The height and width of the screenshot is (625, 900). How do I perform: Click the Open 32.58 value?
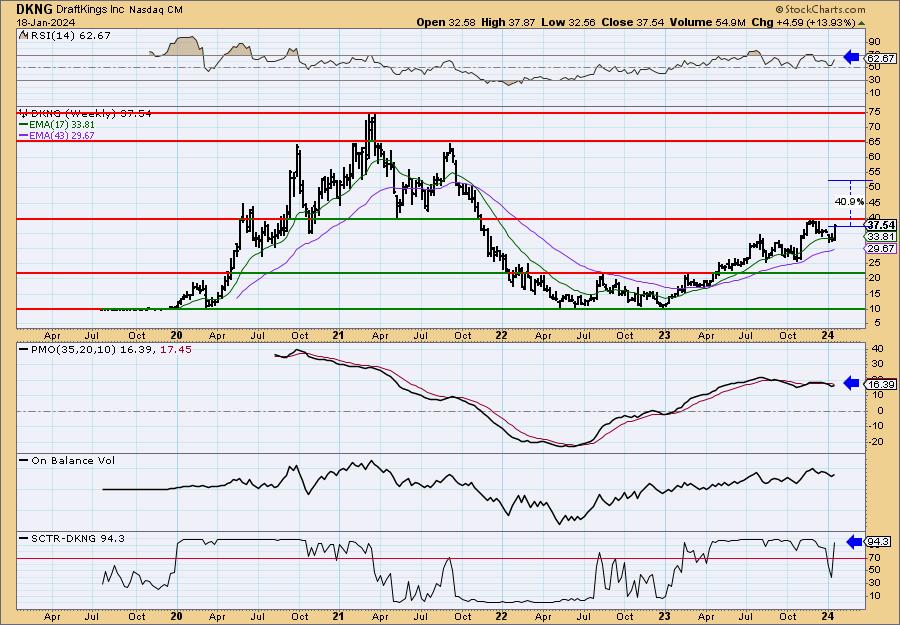click(446, 23)
